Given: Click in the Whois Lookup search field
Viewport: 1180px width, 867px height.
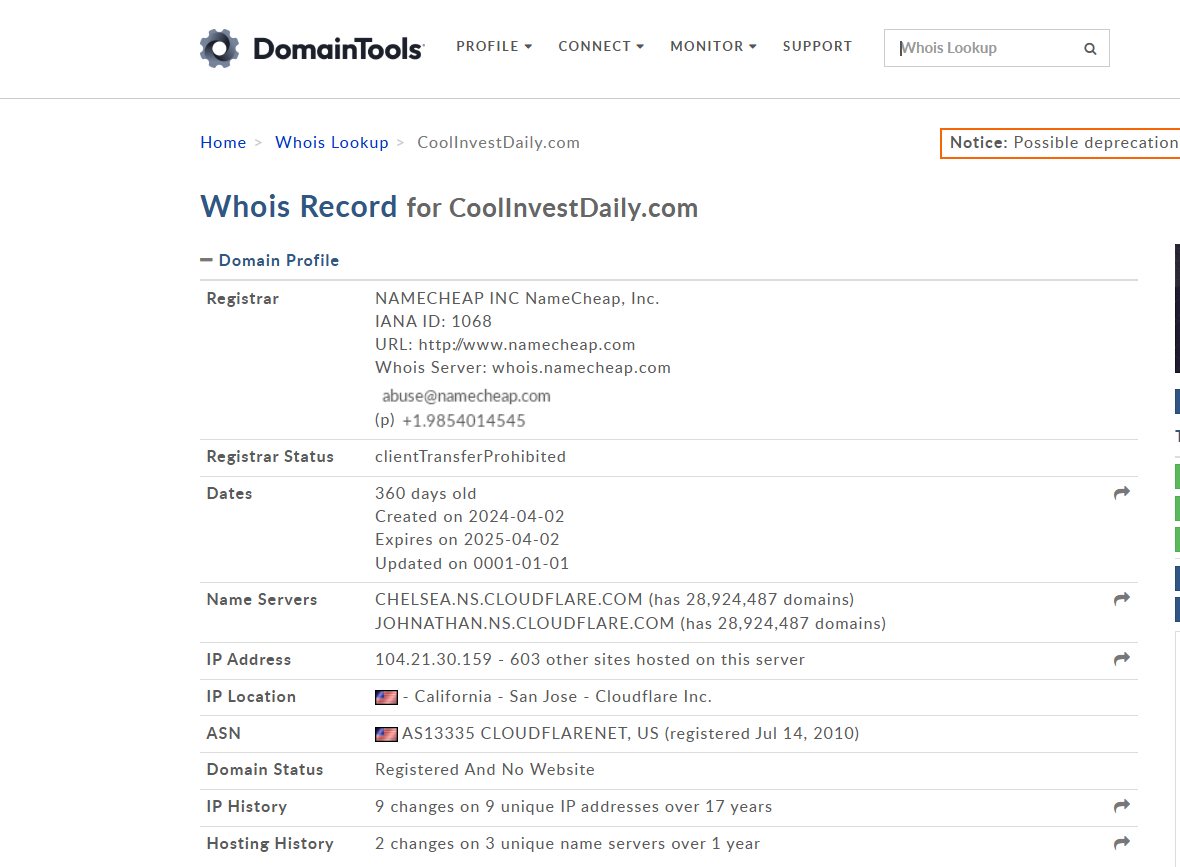Looking at the screenshot, I should pyautogui.click(x=986, y=48).
